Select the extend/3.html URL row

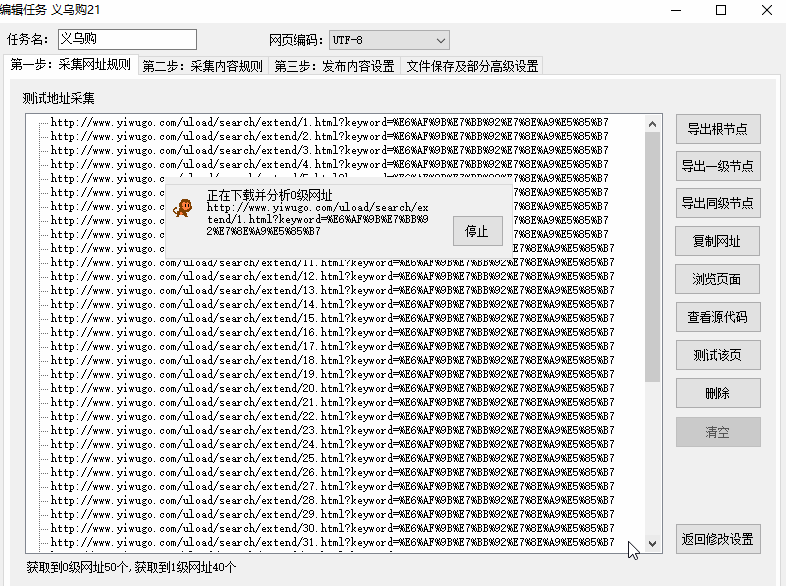330,150
